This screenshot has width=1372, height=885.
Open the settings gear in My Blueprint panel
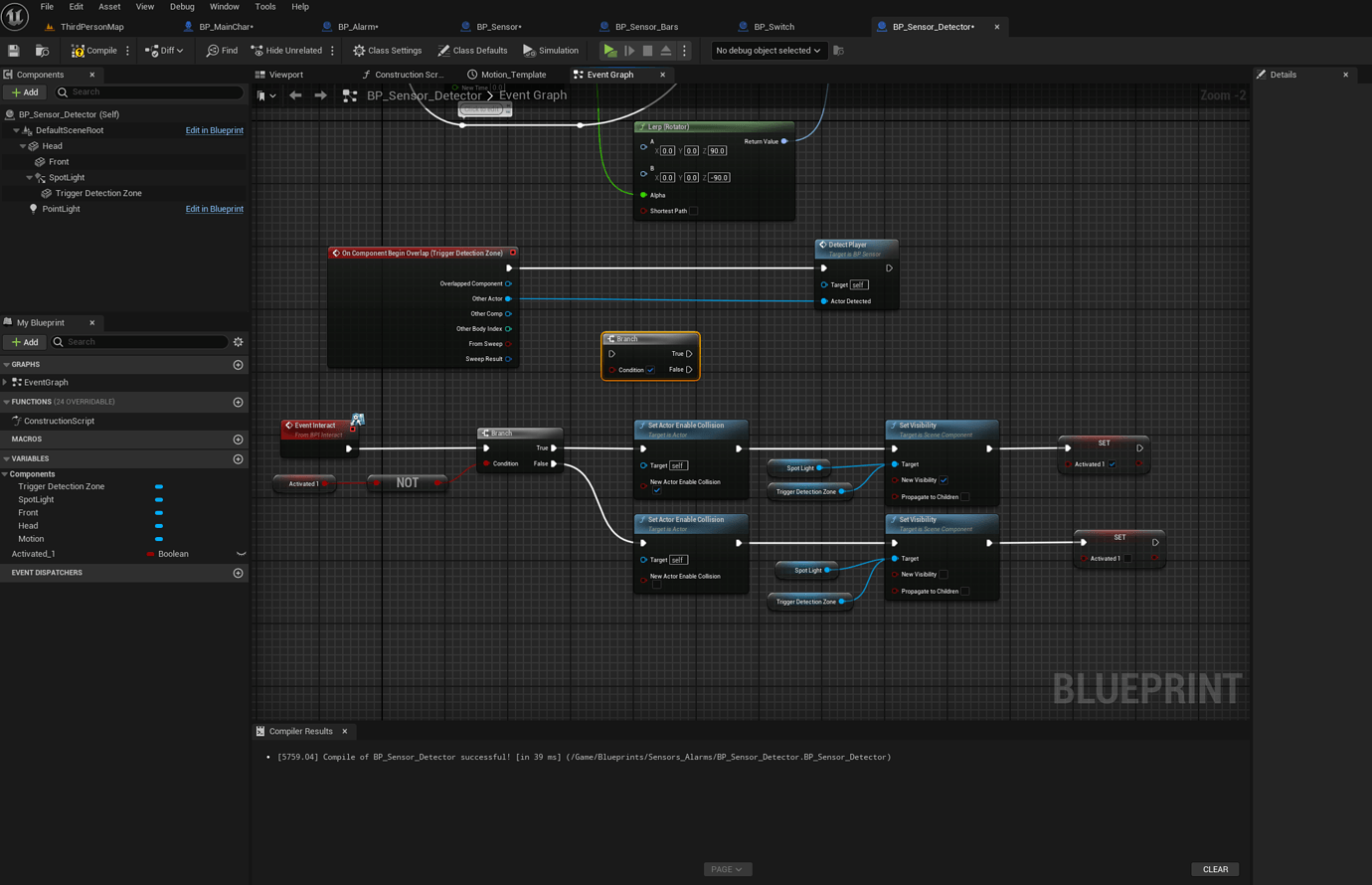[238, 341]
